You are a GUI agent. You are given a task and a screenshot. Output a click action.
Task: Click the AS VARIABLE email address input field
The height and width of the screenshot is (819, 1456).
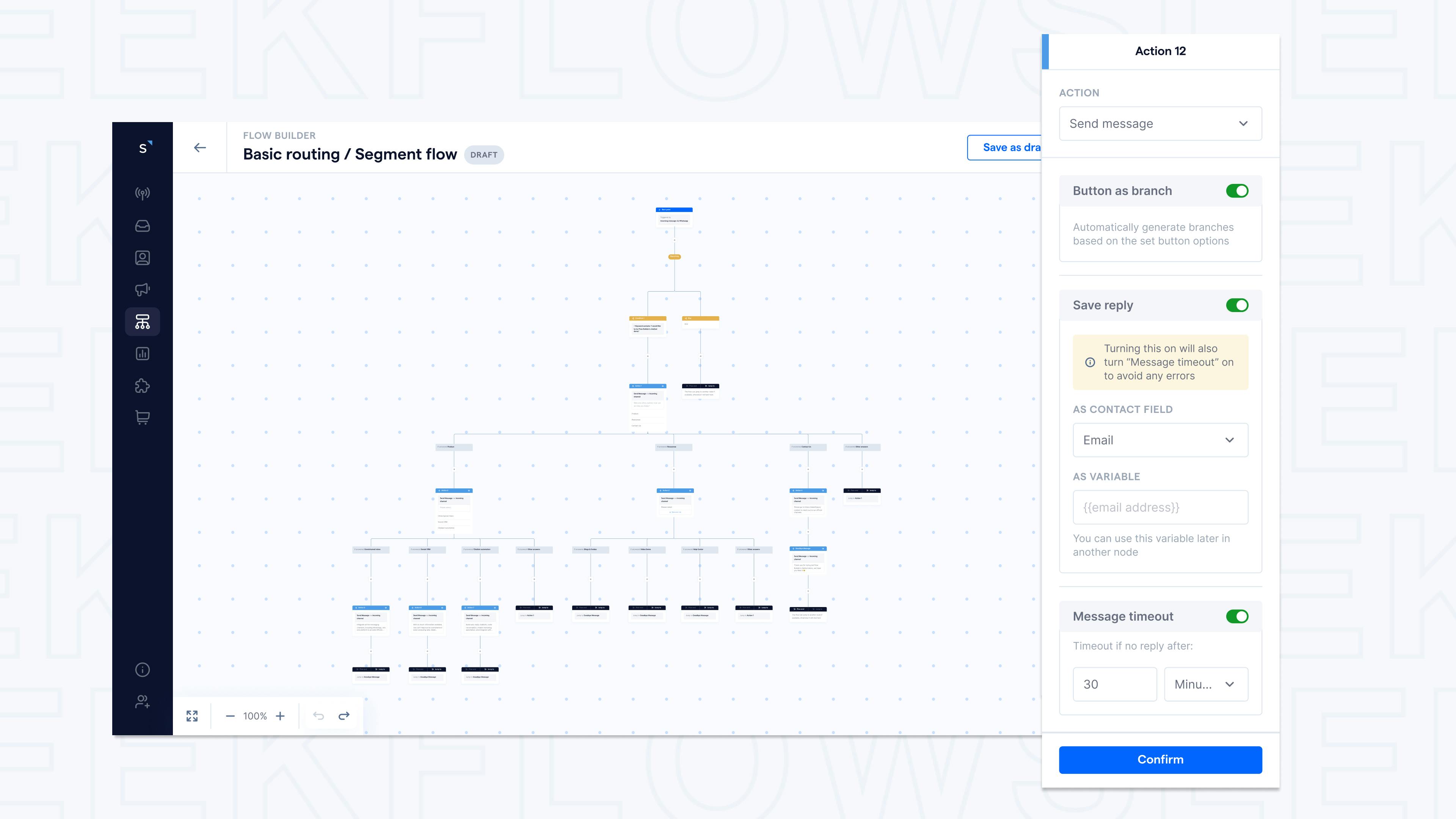coord(1160,507)
